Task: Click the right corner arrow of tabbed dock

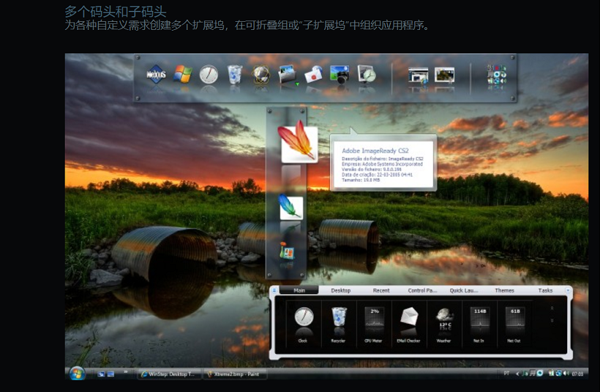Action: (x=567, y=291)
